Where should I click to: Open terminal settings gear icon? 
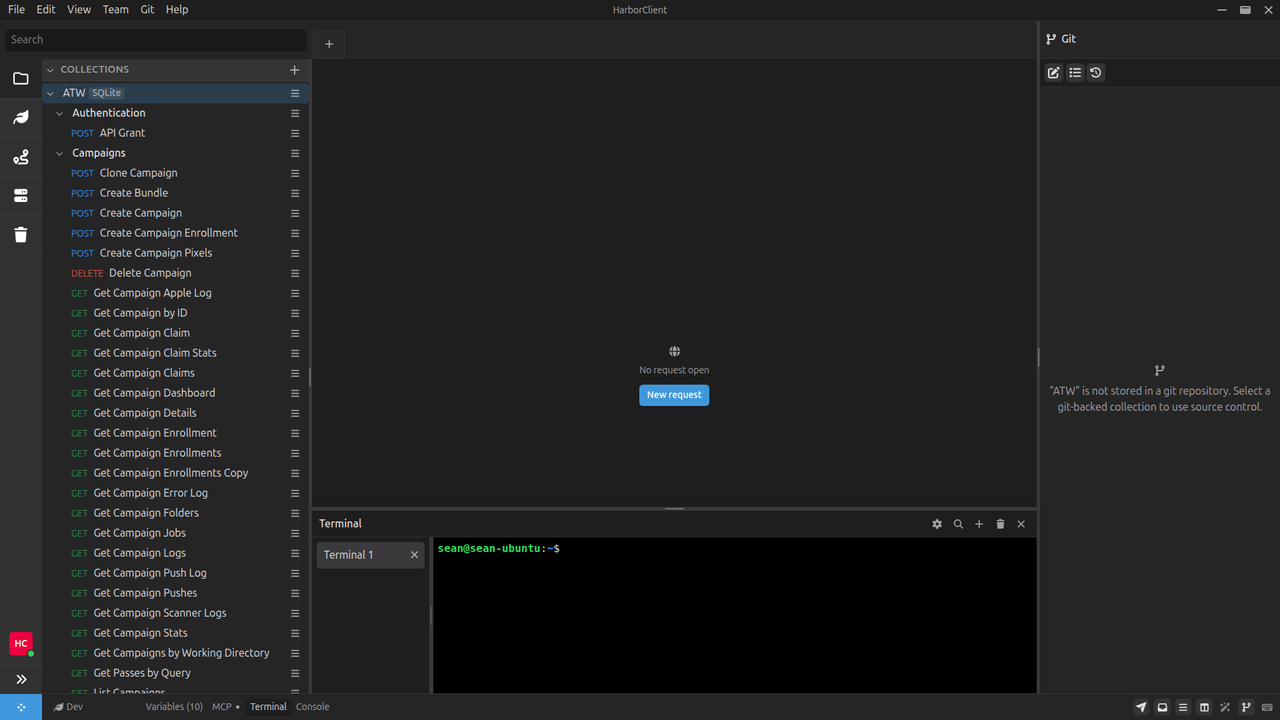(x=937, y=524)
